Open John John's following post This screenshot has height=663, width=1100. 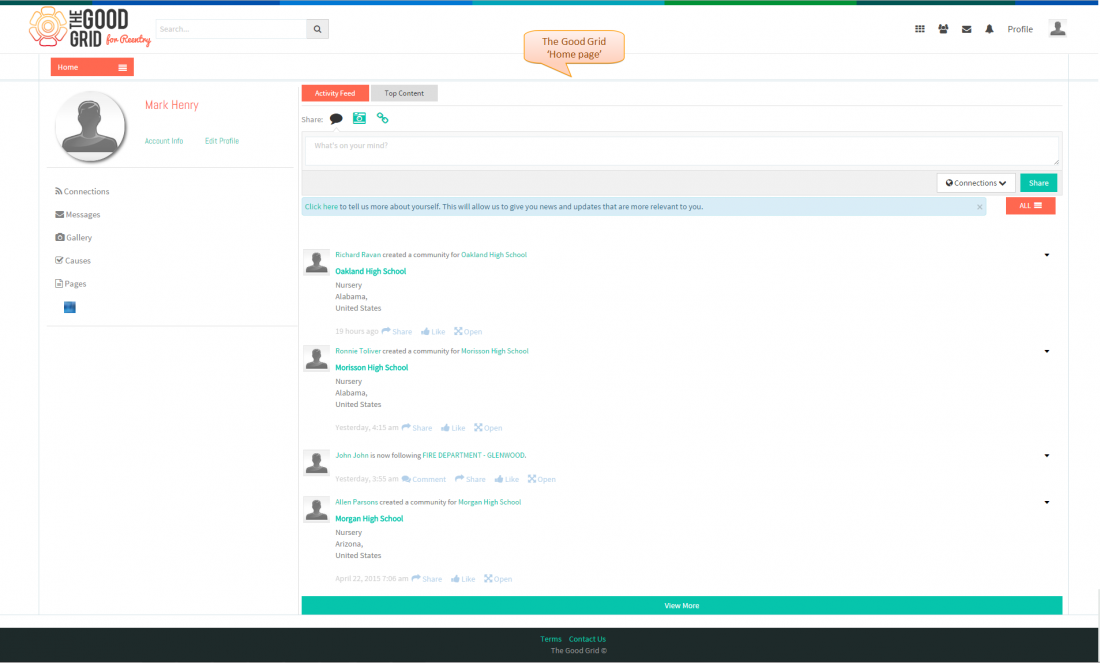tap(542, 479)
